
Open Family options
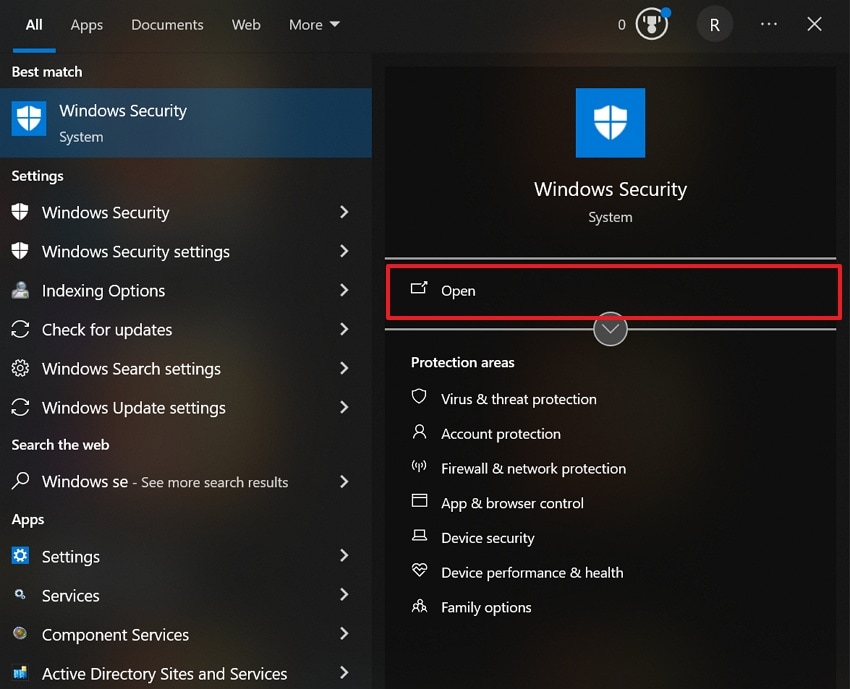[486, 607]
